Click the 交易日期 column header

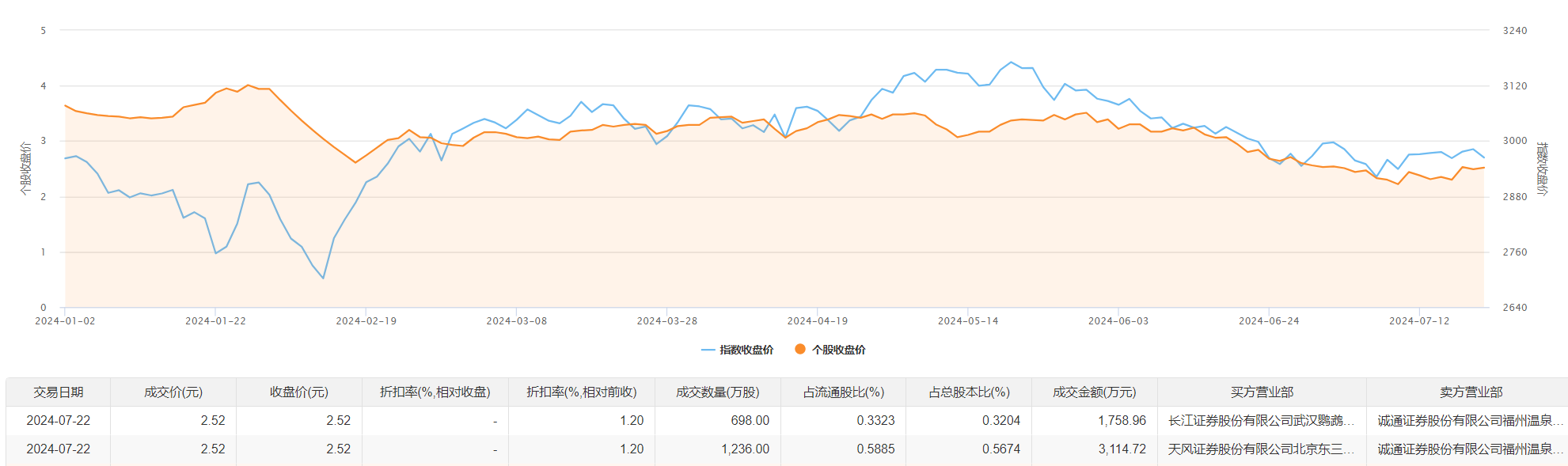(x=58, y=392)
